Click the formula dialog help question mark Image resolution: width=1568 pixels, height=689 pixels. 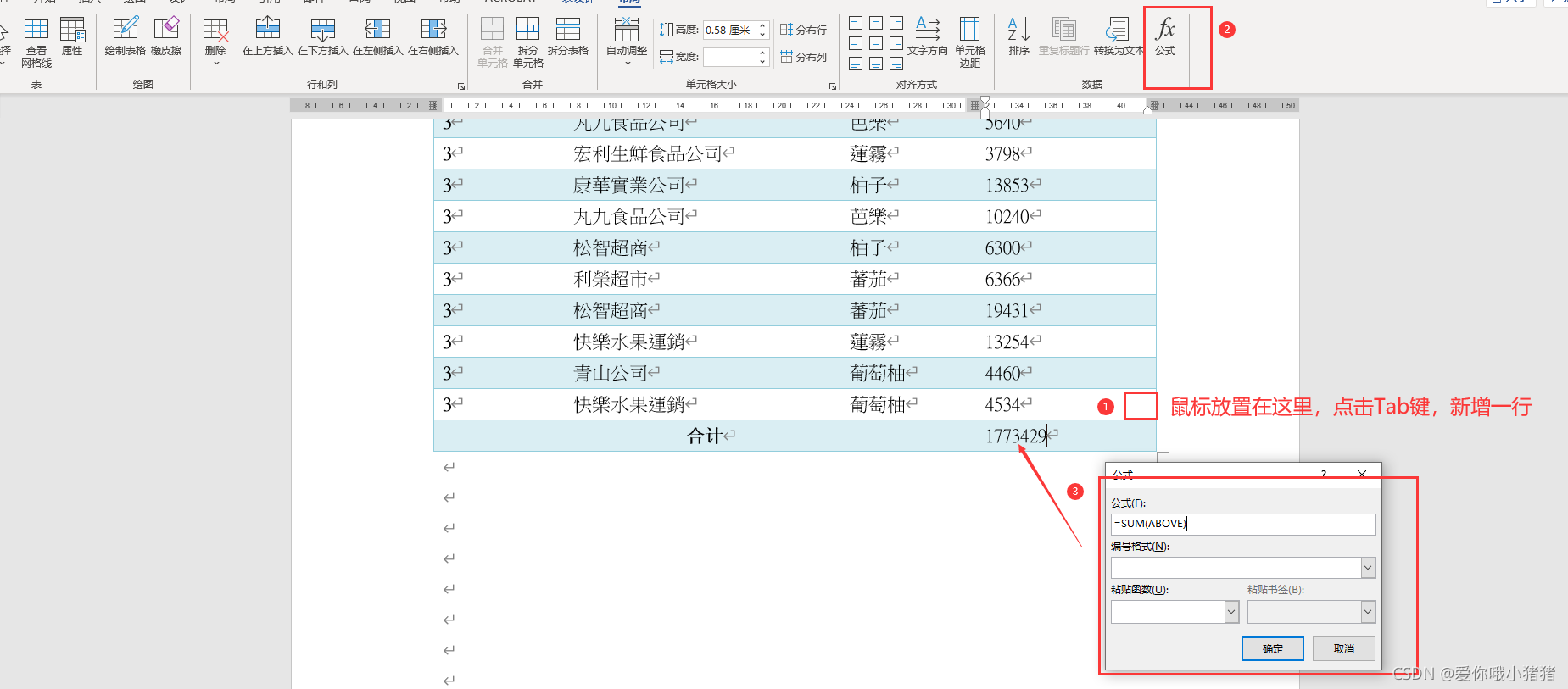coord(1324,474)
